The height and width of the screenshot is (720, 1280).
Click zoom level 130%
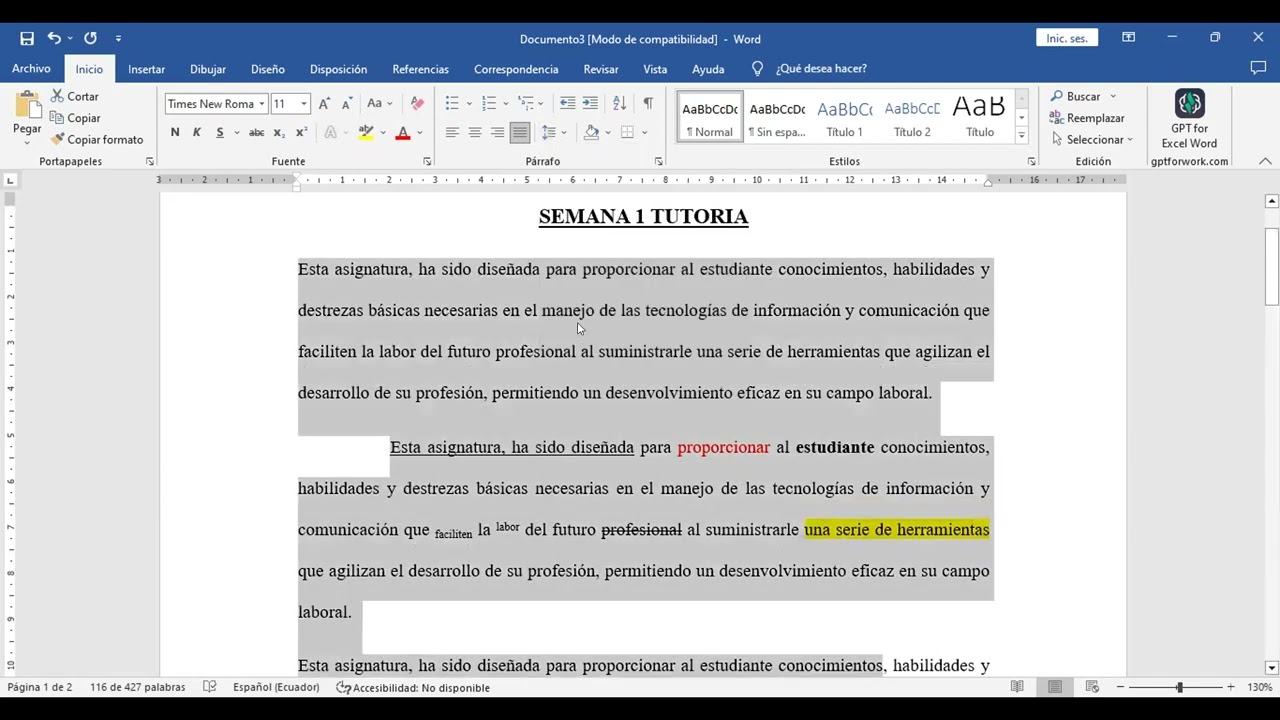pos(1260,687)
